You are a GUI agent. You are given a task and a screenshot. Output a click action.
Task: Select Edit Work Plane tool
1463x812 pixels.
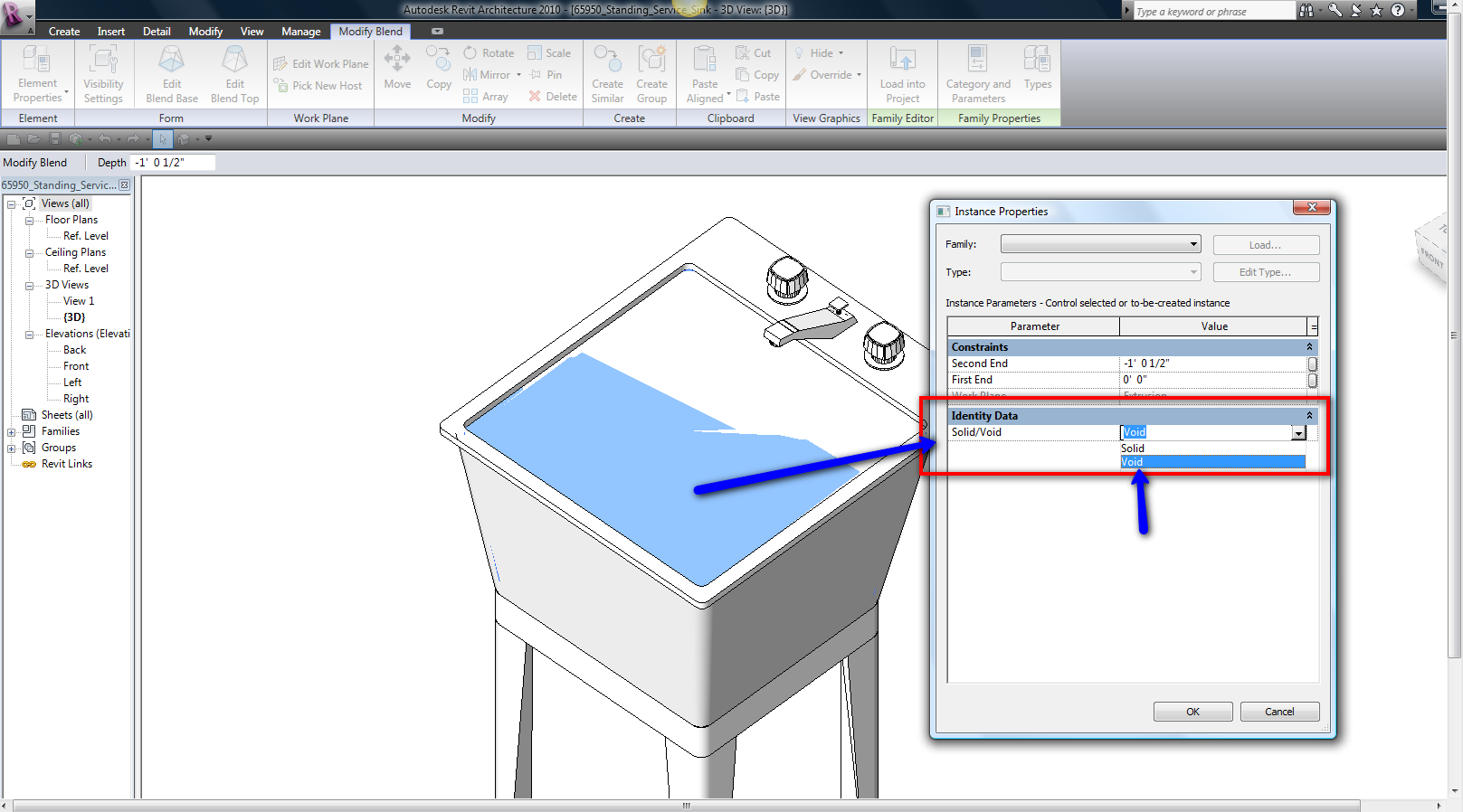tap(321, 64)
